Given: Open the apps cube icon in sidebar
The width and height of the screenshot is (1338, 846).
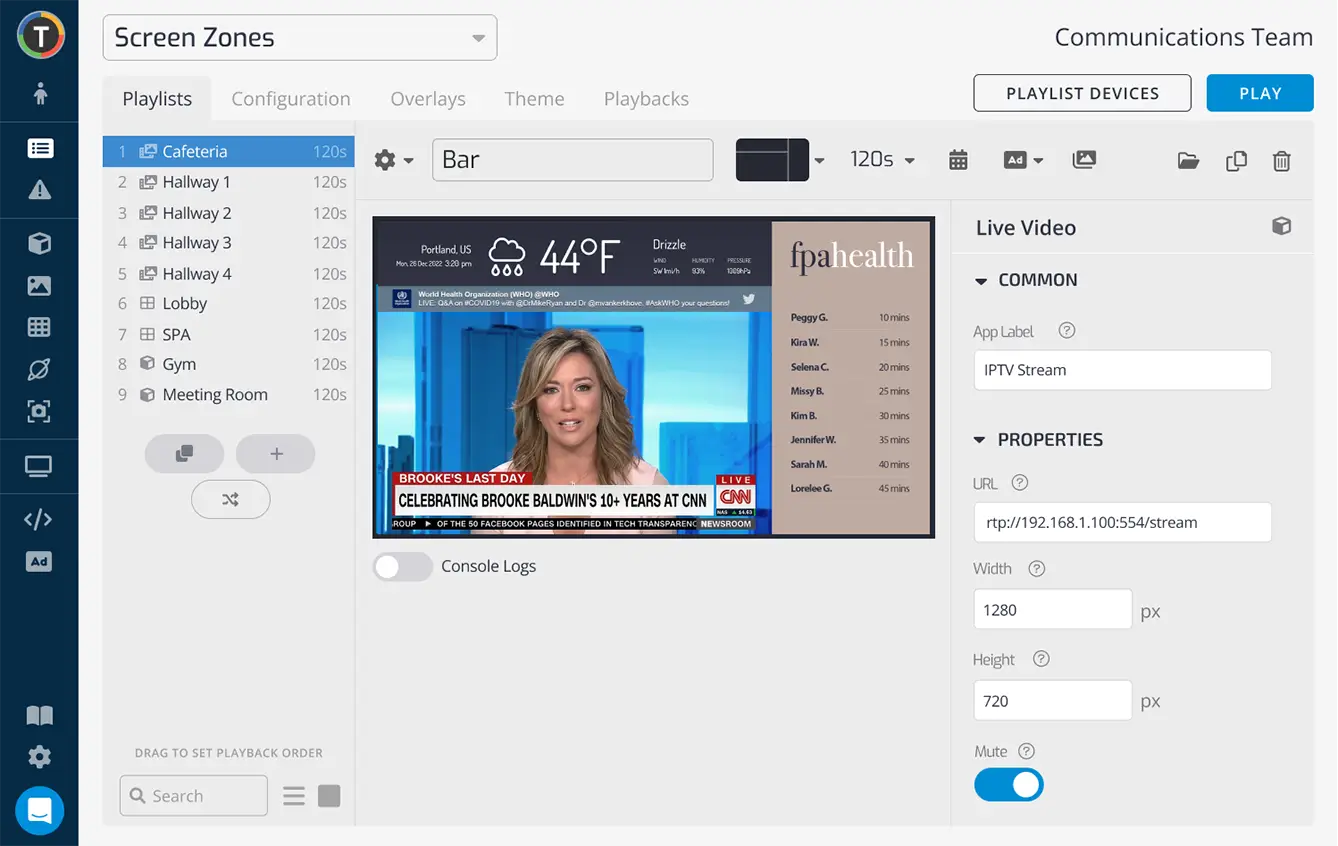Looking at the screenshot, I should point(40,244).
